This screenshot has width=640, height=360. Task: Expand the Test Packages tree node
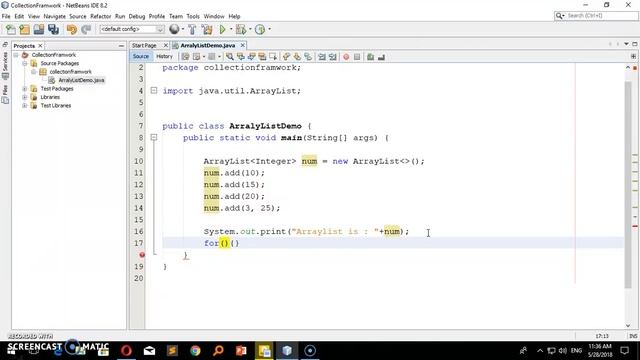coord(24,89)
